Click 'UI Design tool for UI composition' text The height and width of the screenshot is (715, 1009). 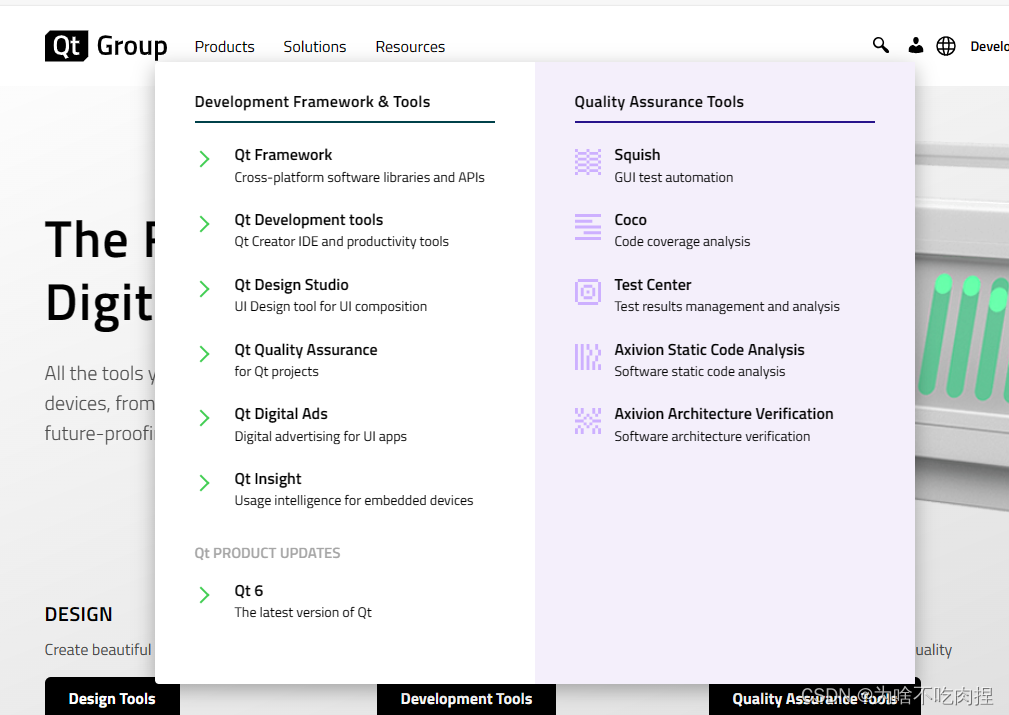point(330,306)
